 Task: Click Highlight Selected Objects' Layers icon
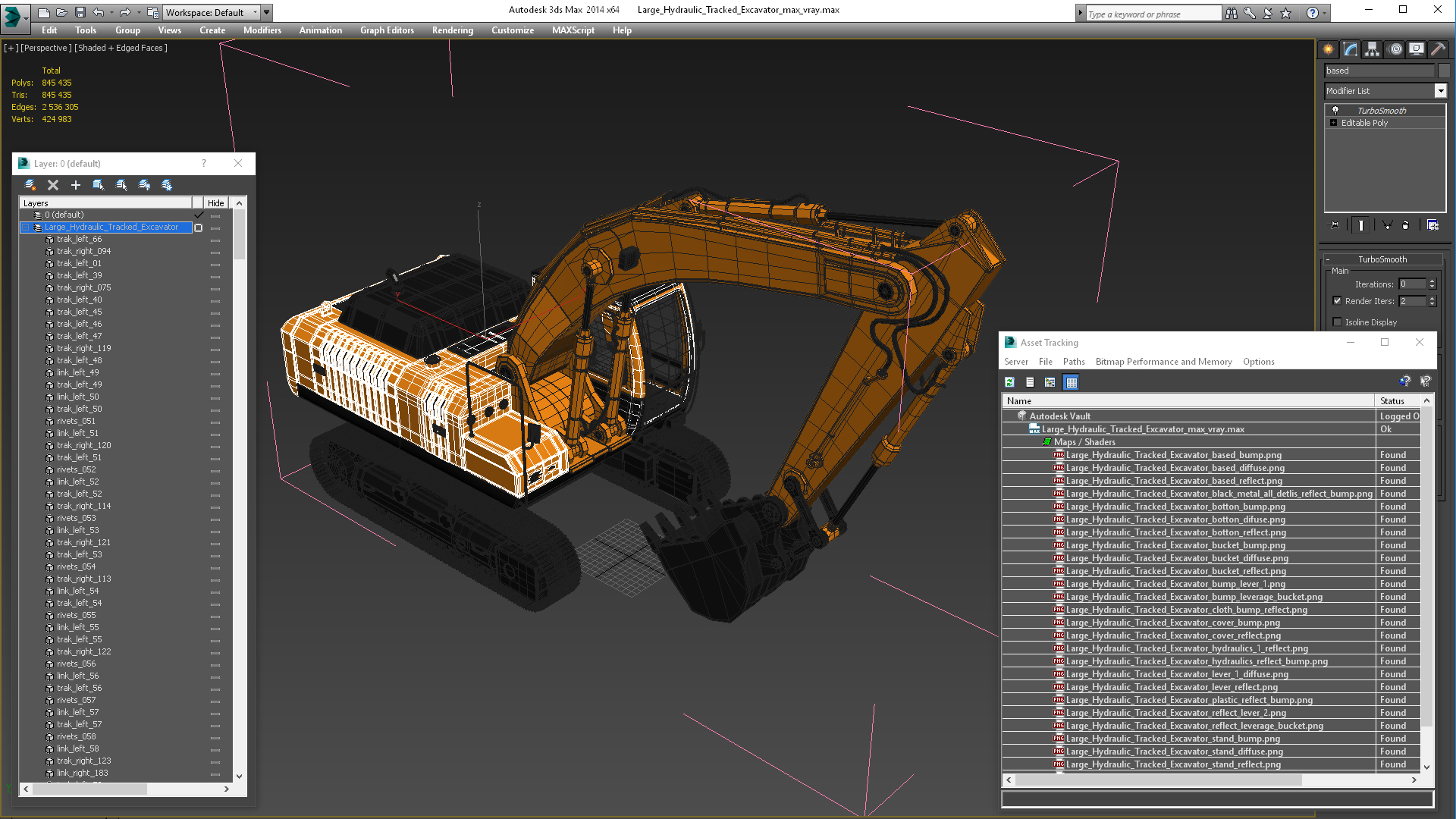pos(121,185)
